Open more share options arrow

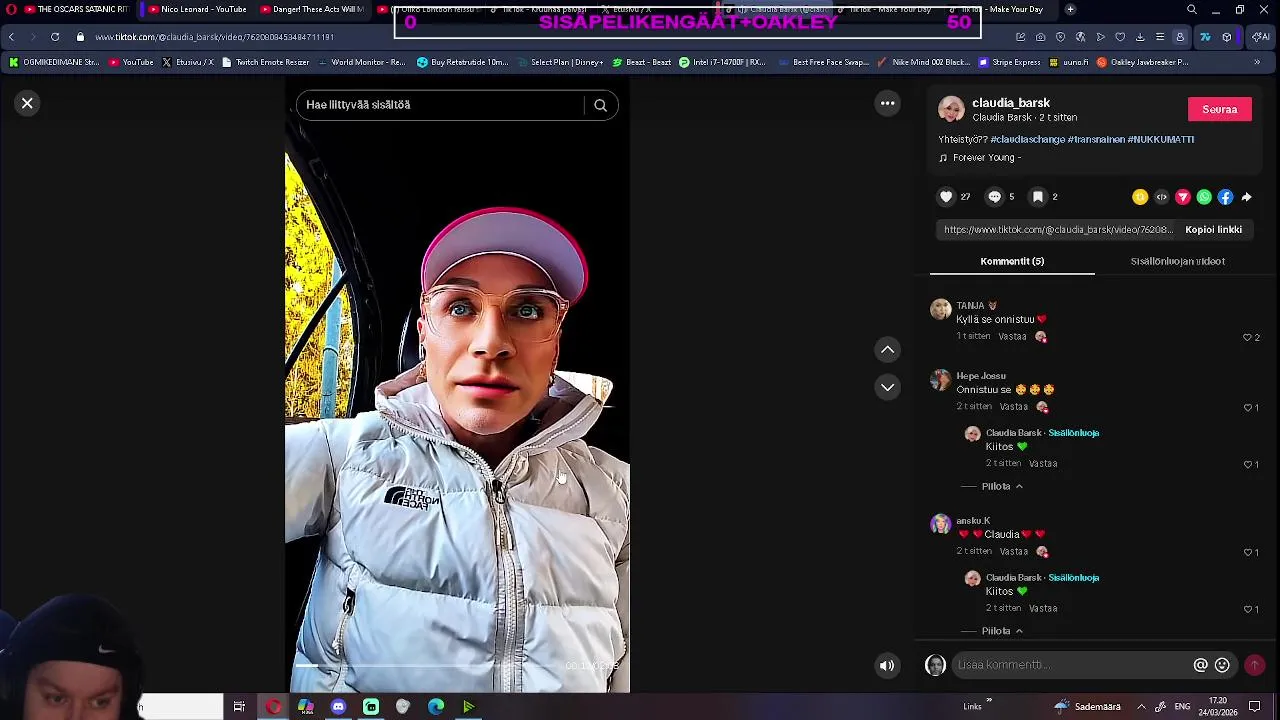coord(1246,197)
